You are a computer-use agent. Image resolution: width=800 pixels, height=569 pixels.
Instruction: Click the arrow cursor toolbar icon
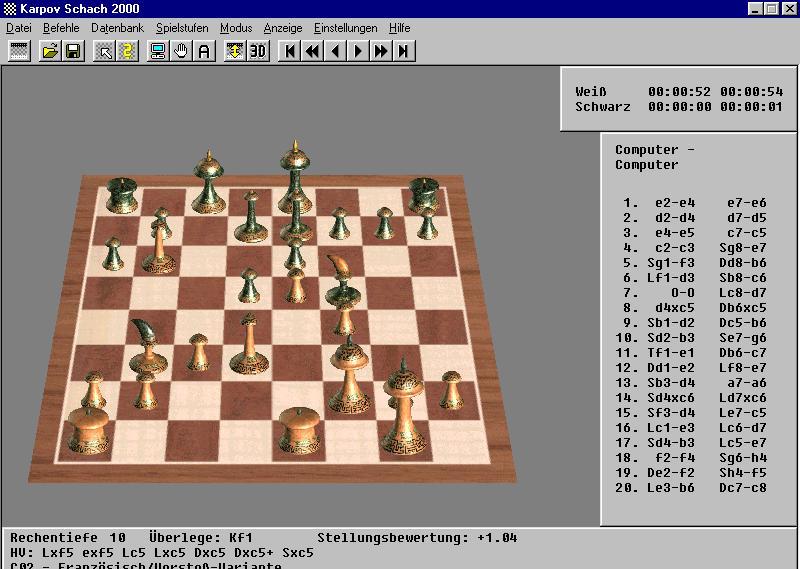tap(104, 51)
